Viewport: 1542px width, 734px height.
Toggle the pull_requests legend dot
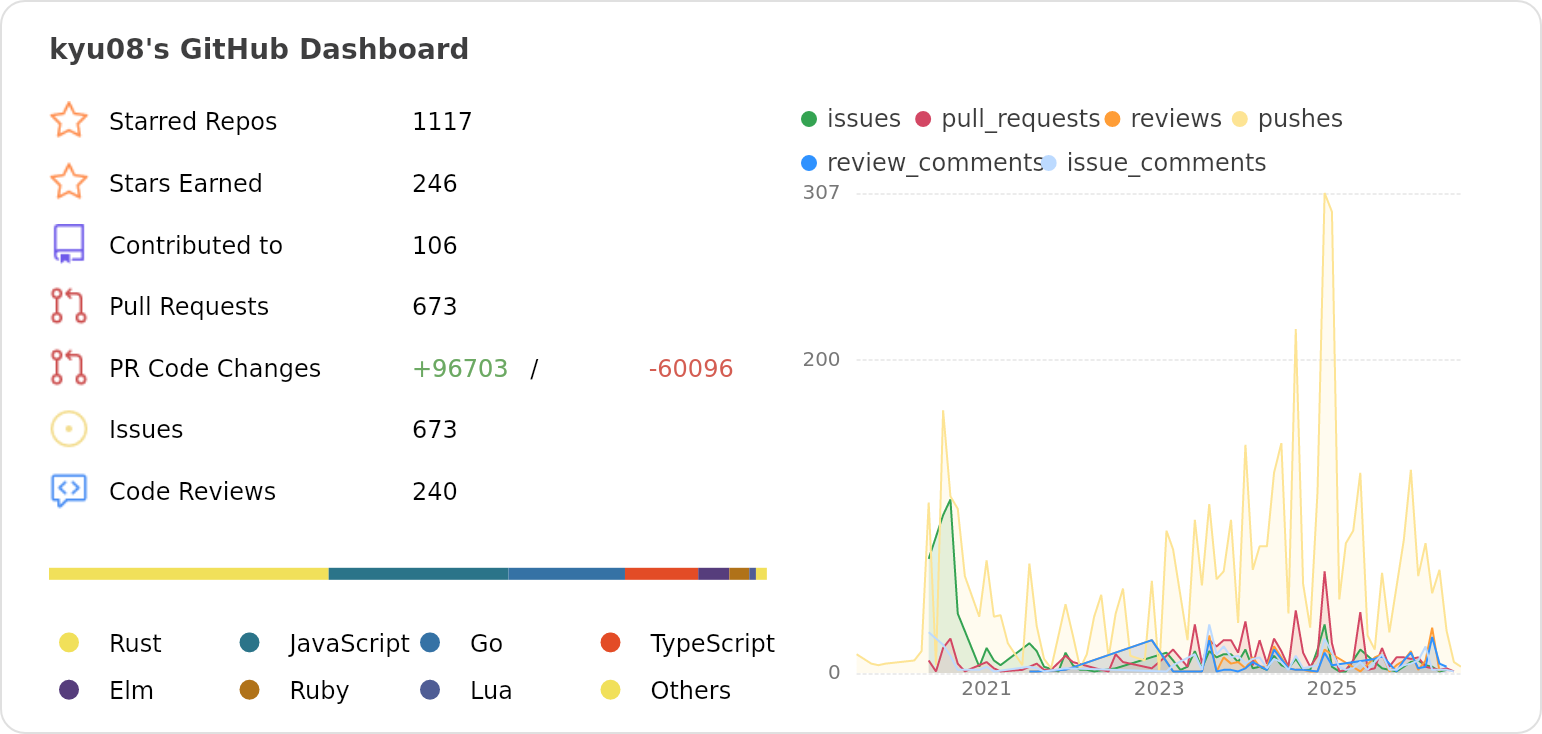[923, 119]
